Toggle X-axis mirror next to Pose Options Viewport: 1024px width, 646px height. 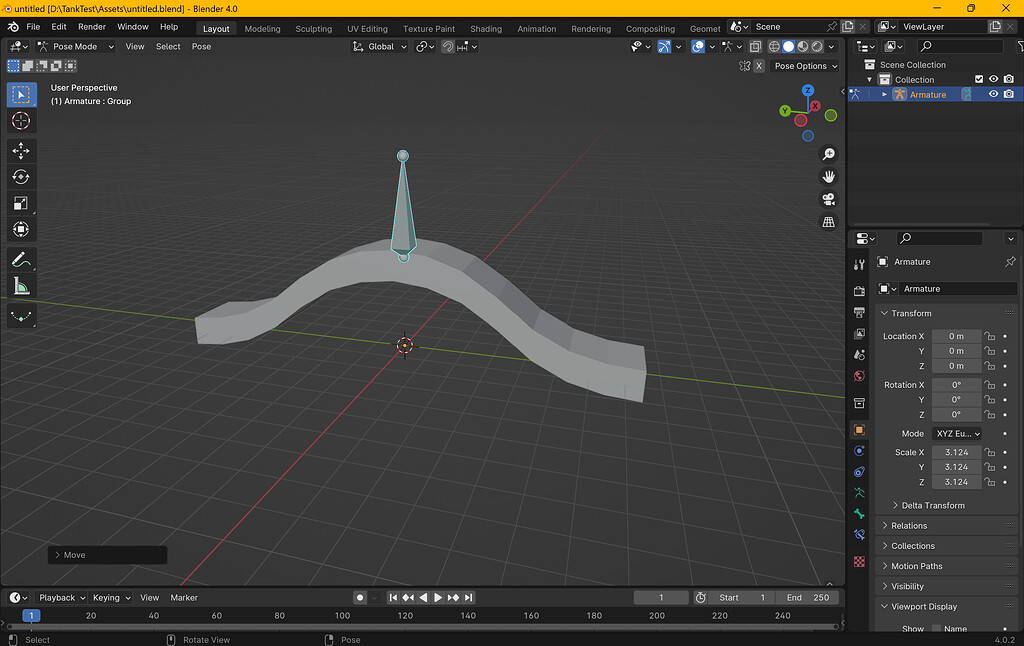coord(759,65)
